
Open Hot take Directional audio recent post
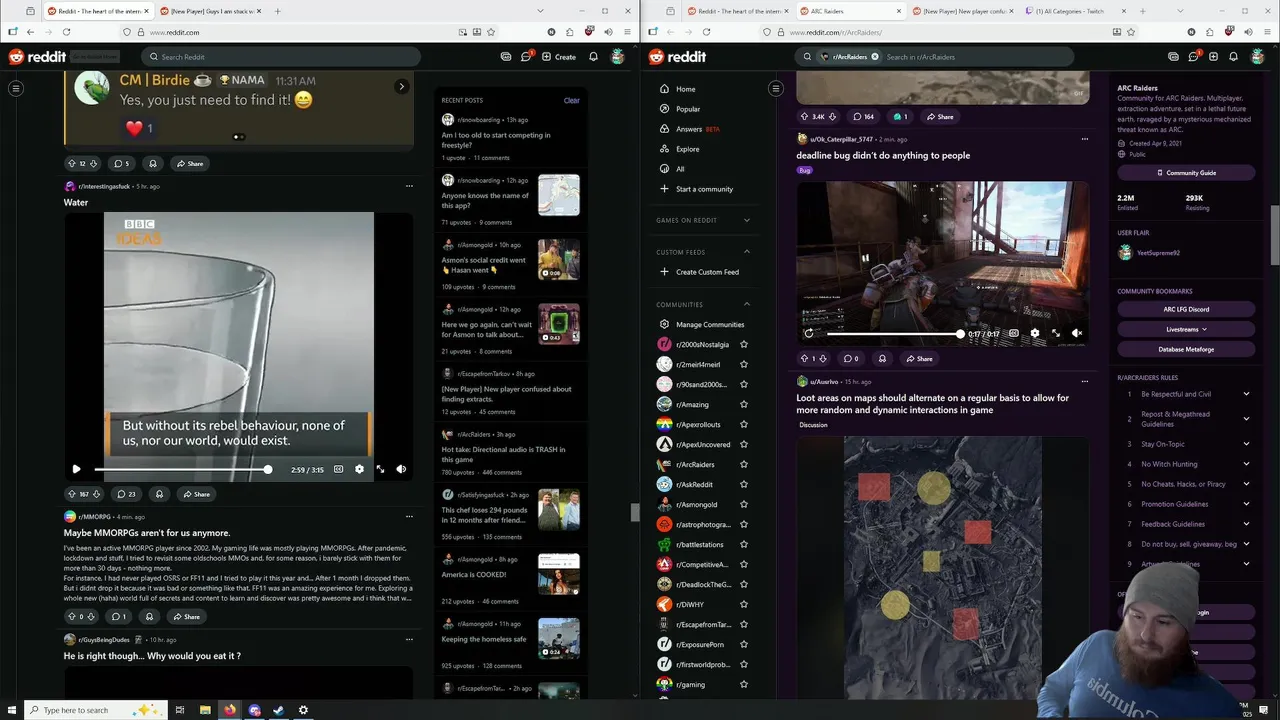(x=504, y=454)
